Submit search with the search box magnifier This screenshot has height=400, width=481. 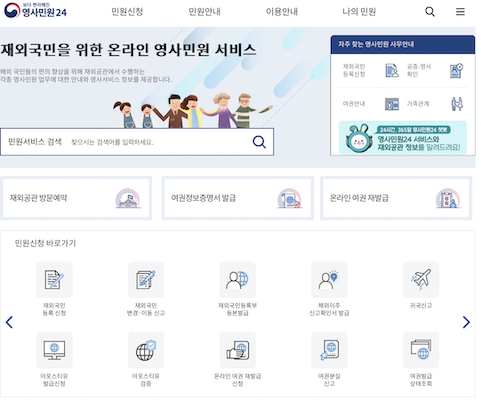tap(259, 142)
